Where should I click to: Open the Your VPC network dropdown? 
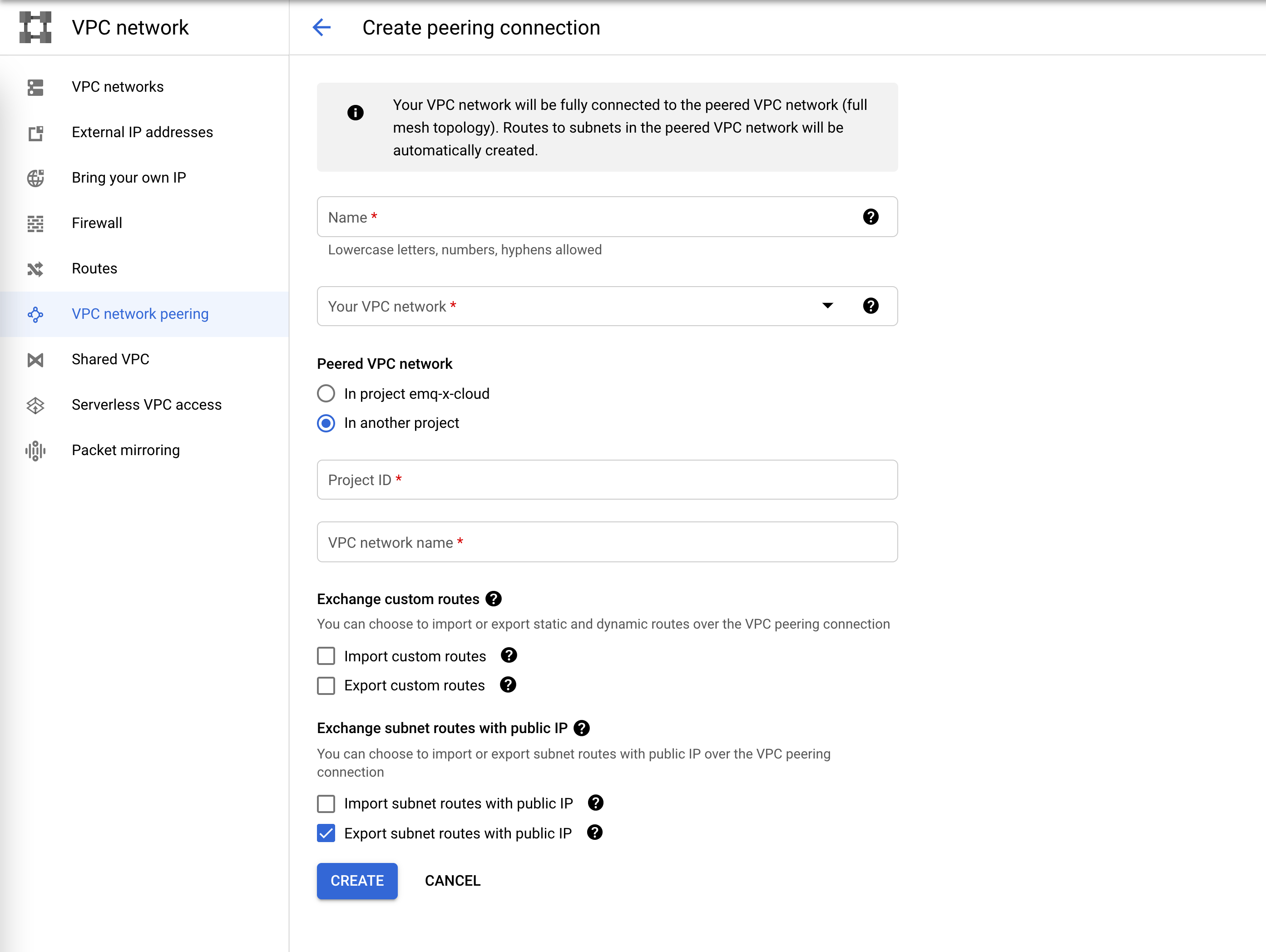(x=828, y=306)
